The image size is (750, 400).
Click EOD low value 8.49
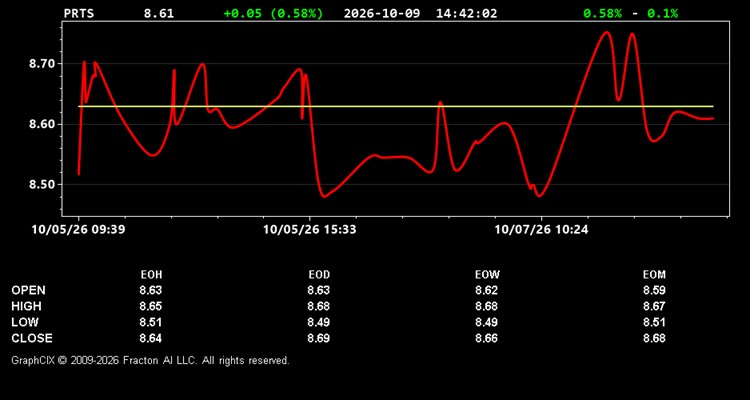click(319, 322)
